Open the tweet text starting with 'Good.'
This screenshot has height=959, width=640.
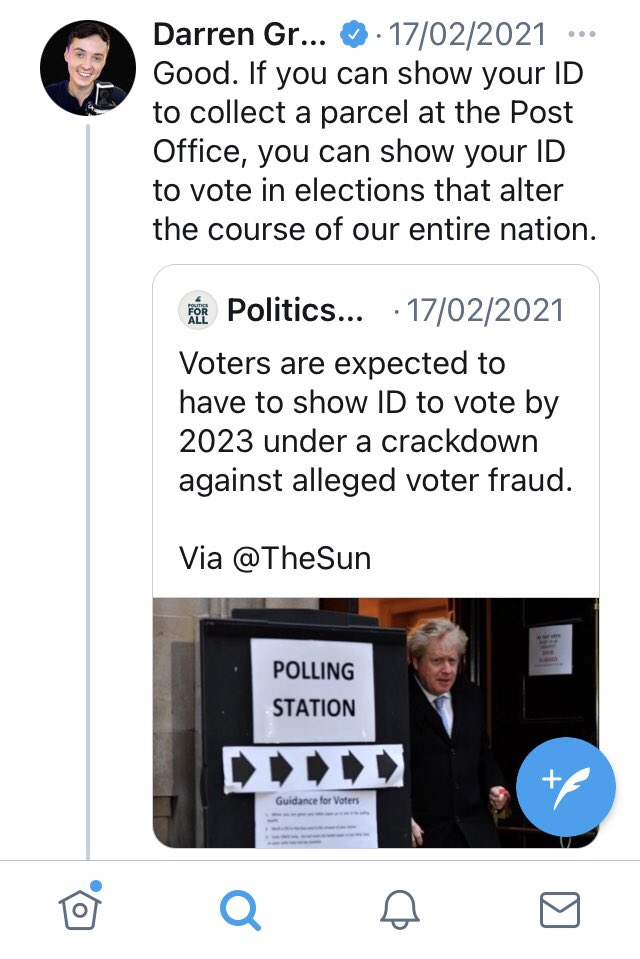point(374,151)
